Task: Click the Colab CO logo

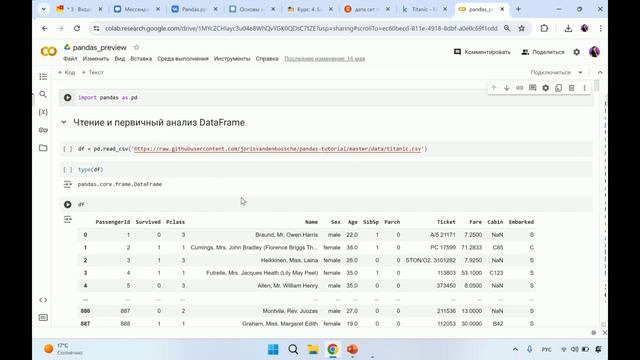Action: point(49,51)
